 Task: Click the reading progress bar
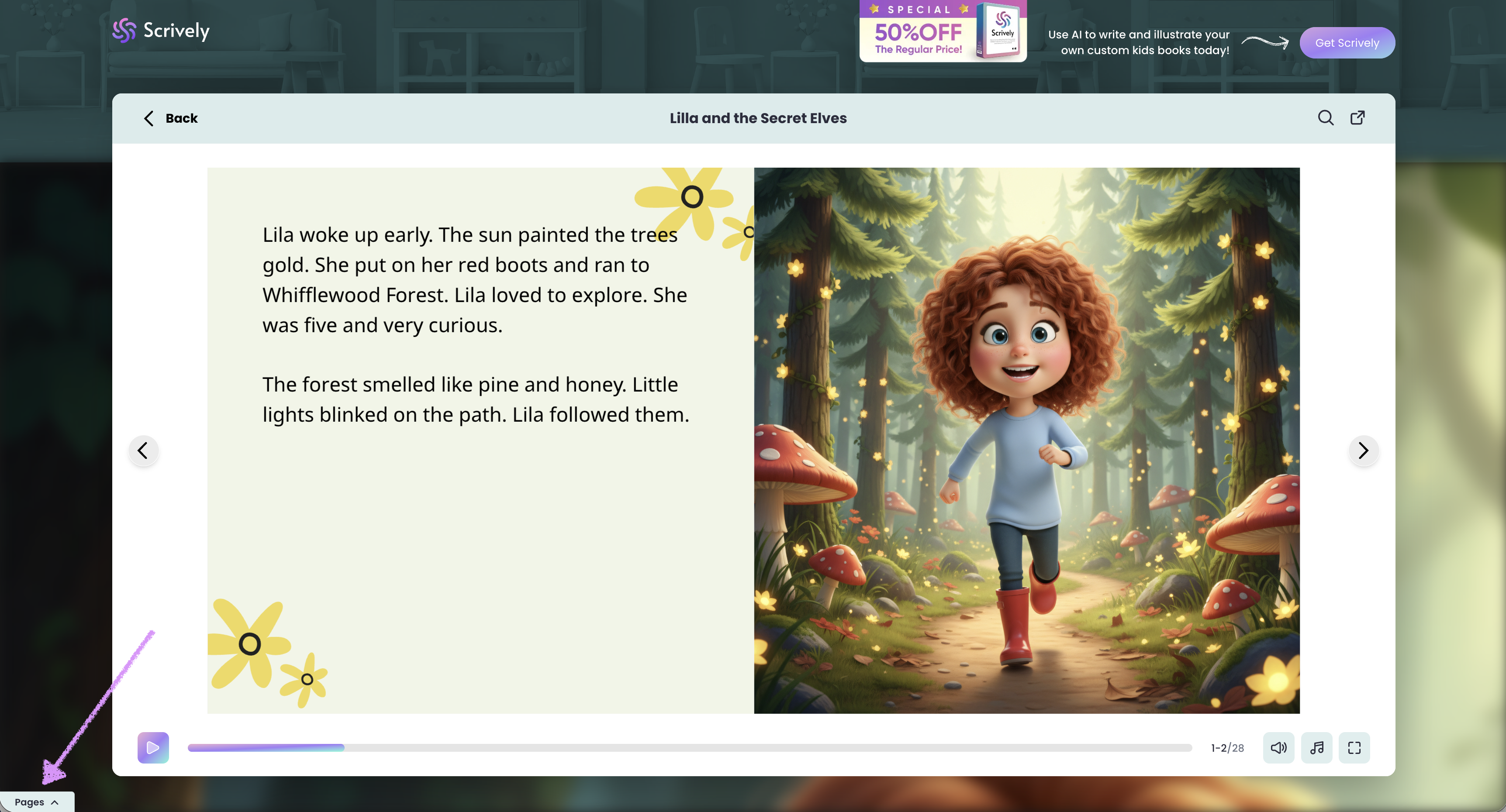689,747
